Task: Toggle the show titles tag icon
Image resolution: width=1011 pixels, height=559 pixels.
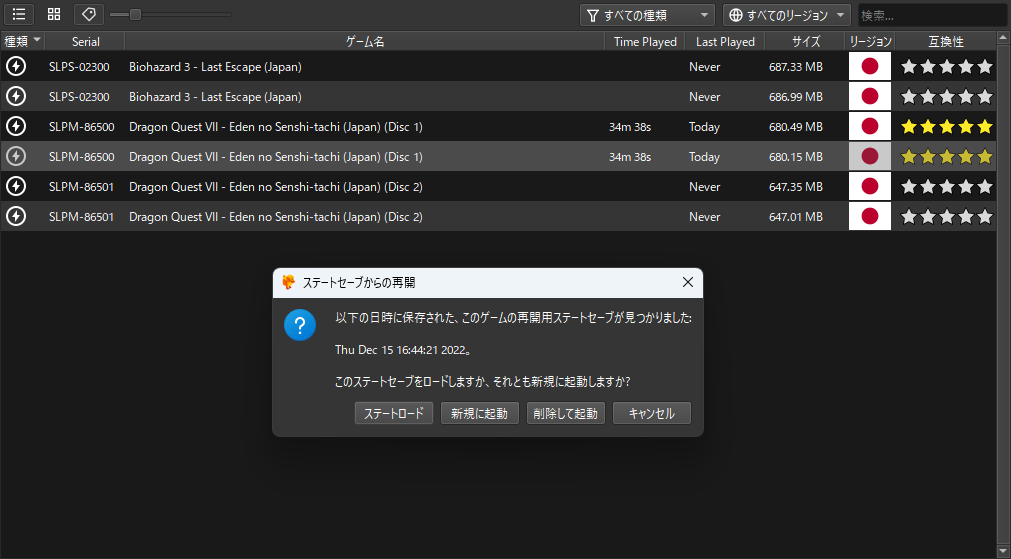Action: coord(89,14)
